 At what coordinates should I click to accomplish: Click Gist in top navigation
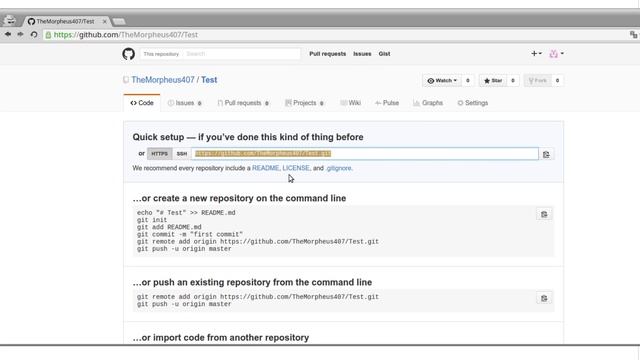point(384,54)
